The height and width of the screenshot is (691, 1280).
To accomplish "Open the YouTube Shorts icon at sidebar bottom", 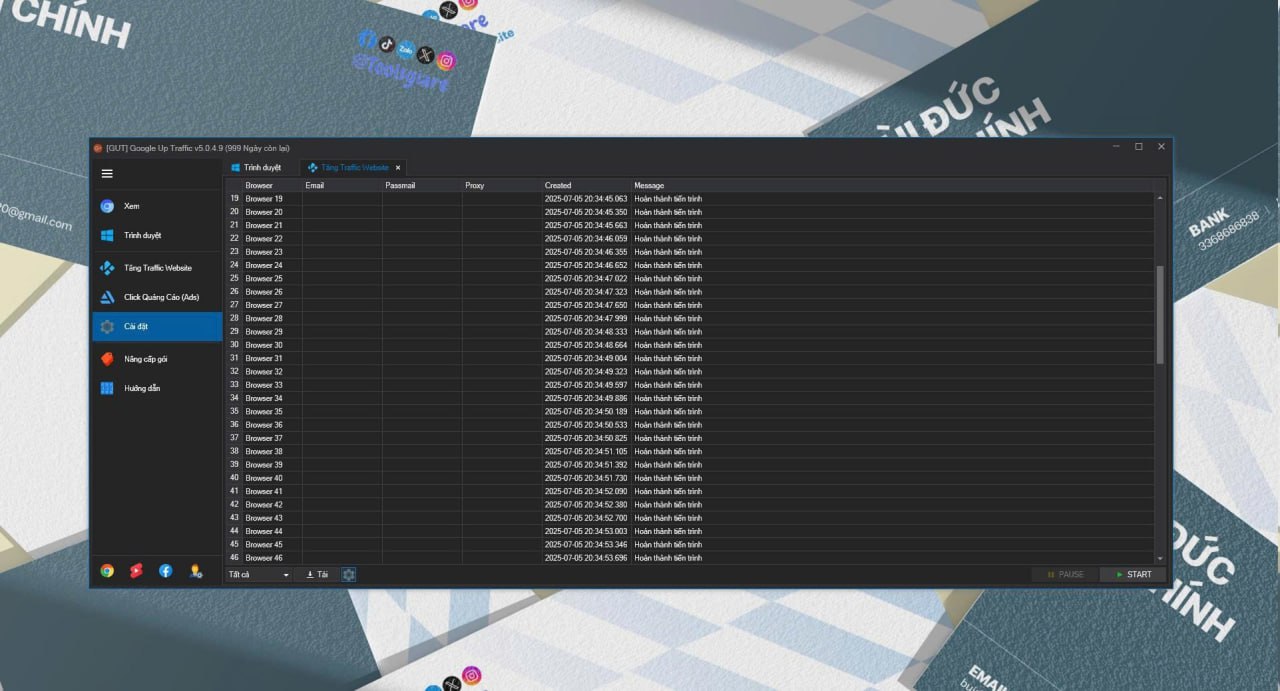I will click(136, 571).
